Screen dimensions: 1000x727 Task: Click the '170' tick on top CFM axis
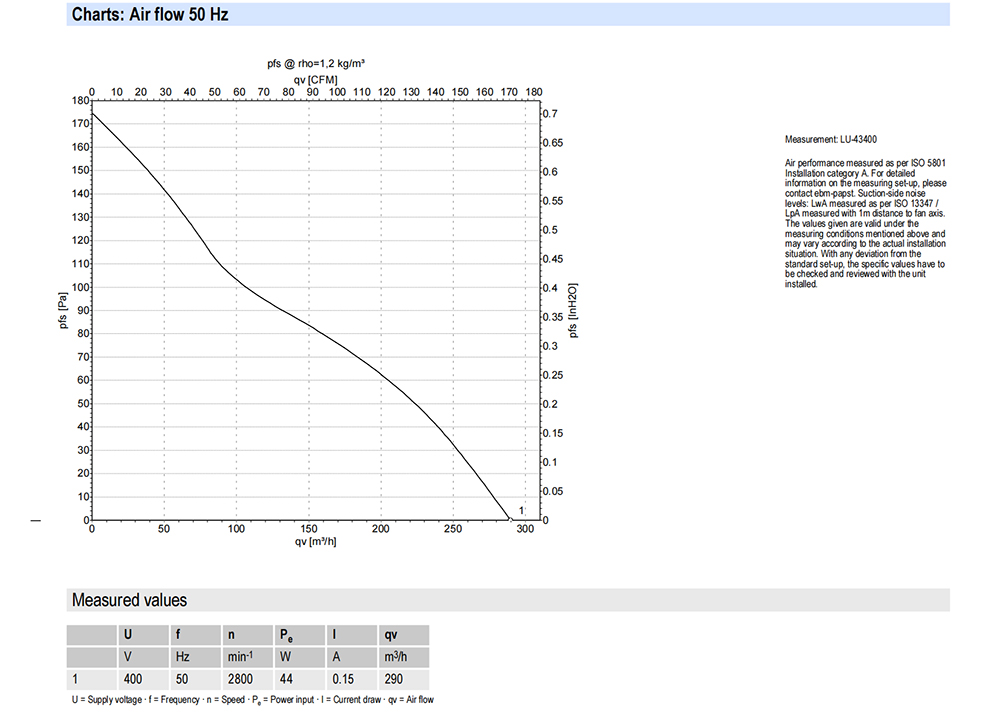pos(509,92)
